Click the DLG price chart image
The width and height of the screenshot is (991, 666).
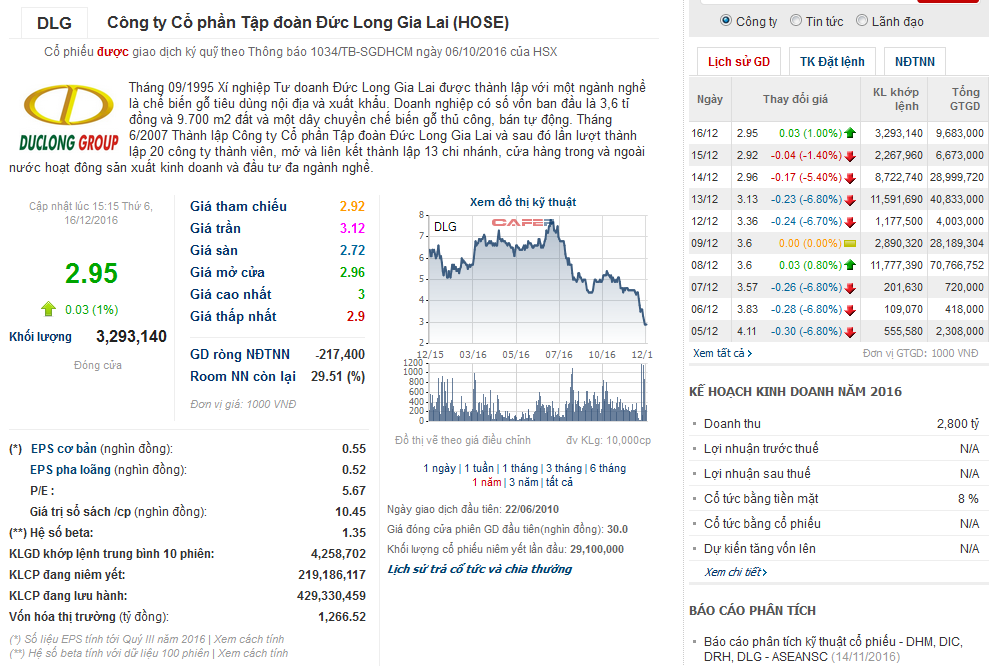[x=536, y=315]
